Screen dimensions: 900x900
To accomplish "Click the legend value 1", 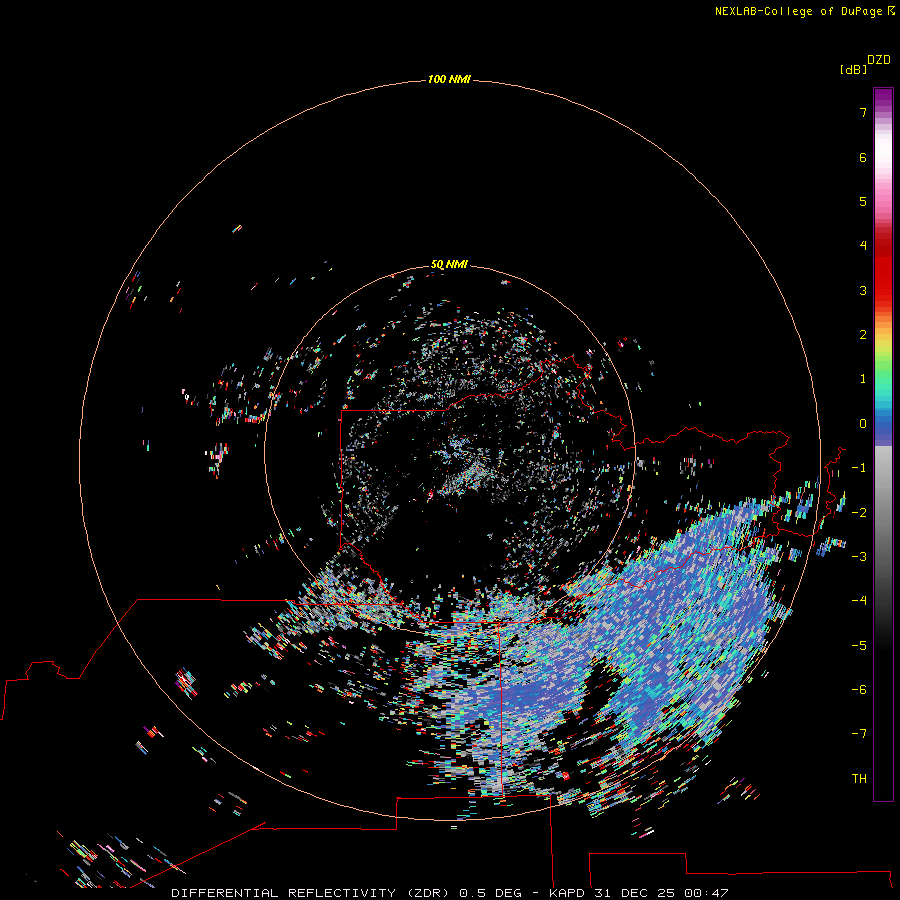I will [x=863, y=379].
